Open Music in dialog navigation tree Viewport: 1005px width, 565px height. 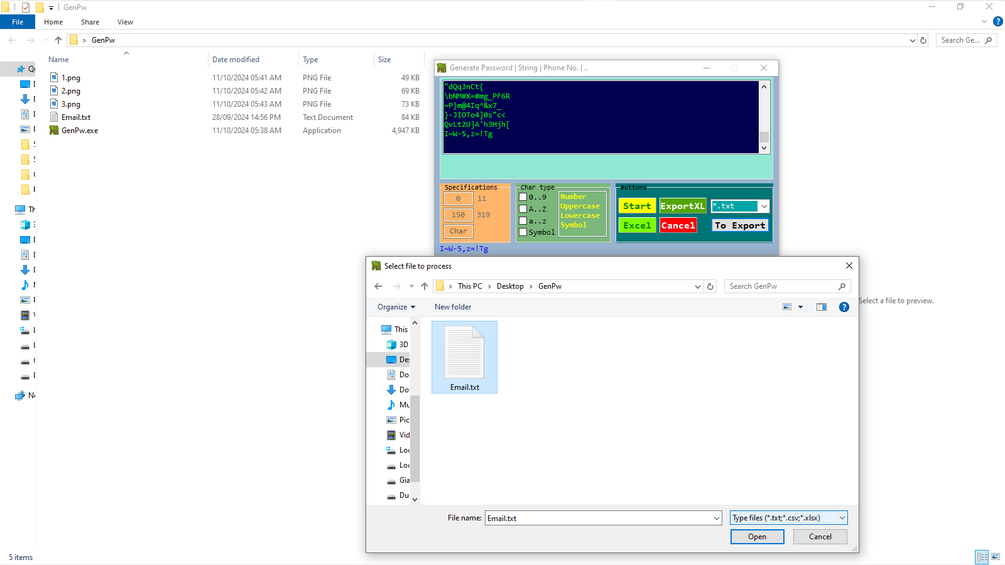[x=397, y=405]
